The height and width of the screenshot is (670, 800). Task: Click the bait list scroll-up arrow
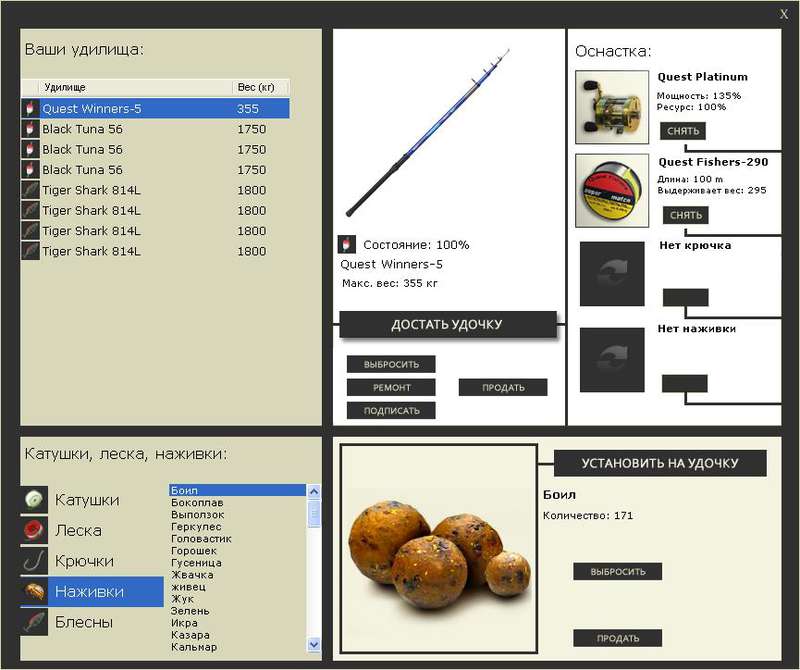point(314,491)
